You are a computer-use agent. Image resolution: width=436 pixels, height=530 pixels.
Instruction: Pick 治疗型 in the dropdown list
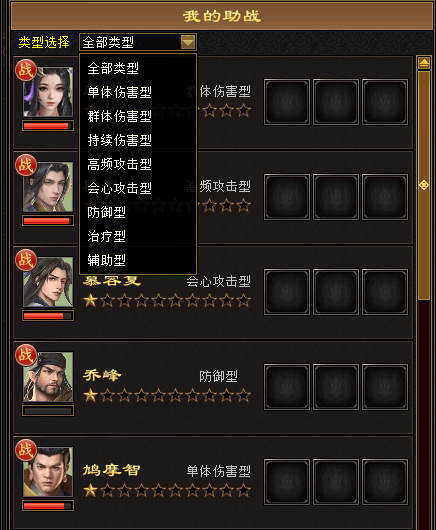point(106,236)
